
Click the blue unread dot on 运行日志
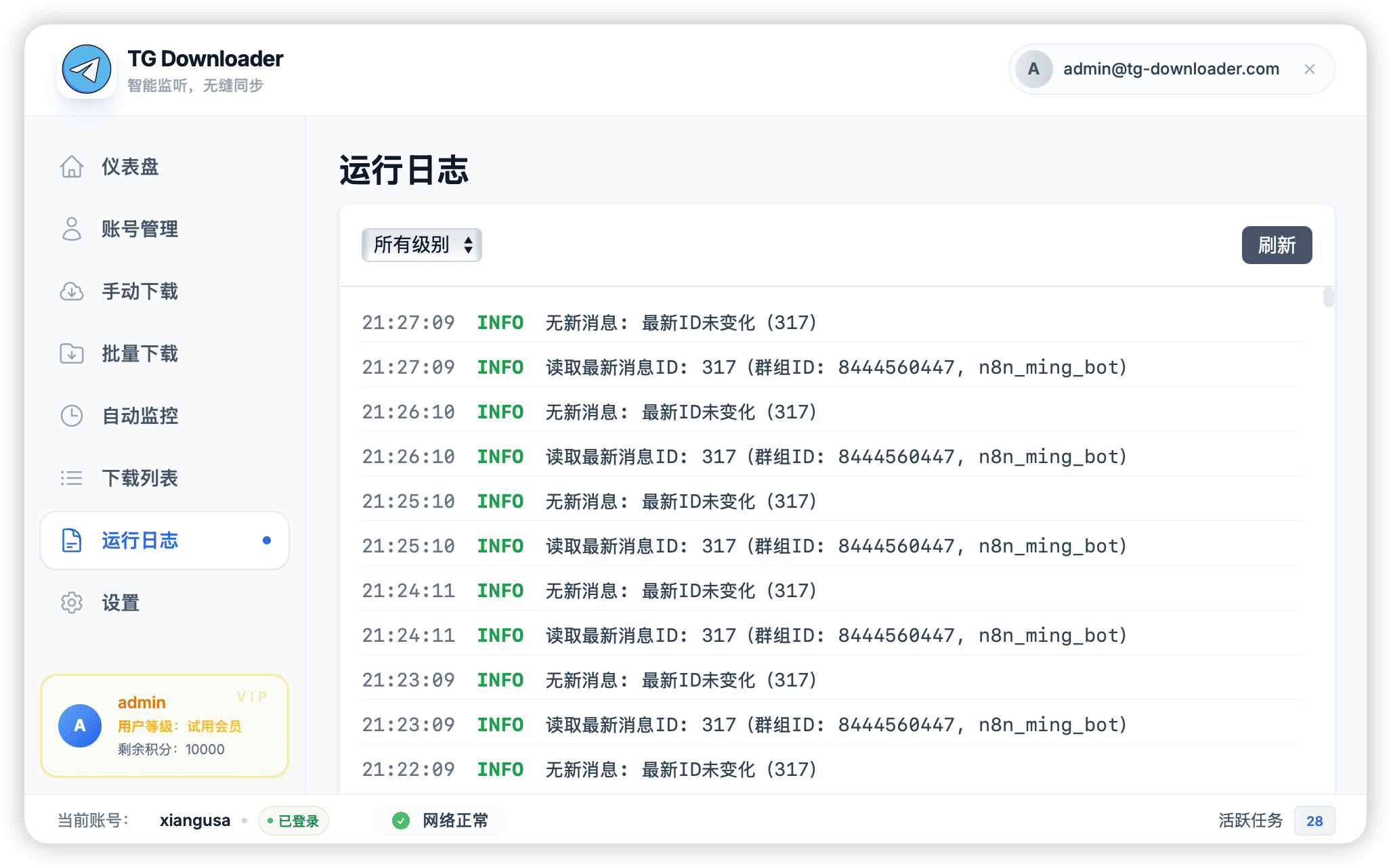[x=267, y=540]
